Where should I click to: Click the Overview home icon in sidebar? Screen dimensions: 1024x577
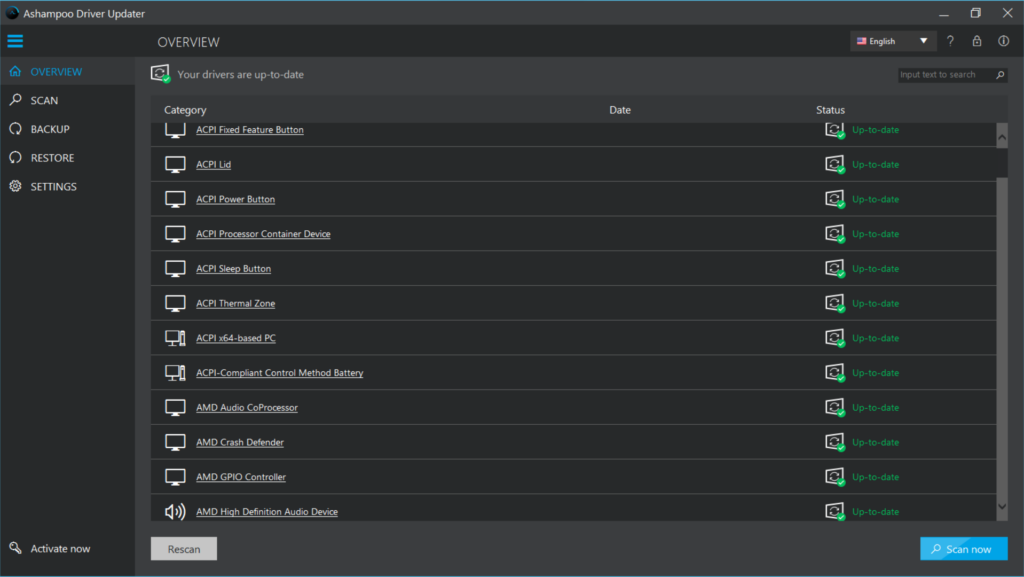pos(15,71)
